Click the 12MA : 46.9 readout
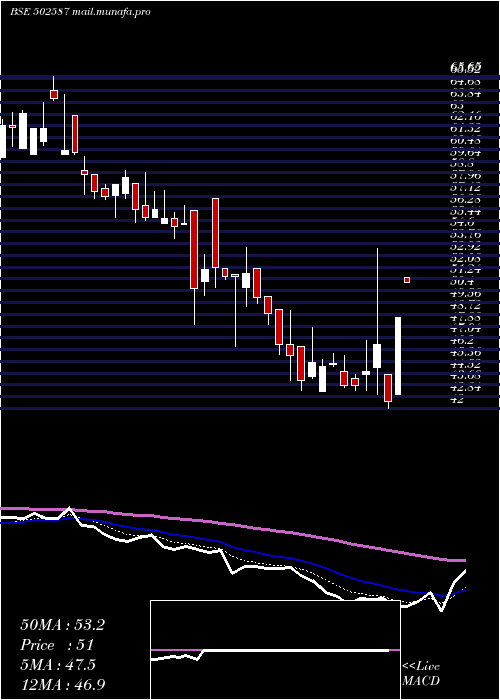Viewport: 500px width, 700px height. 63,685
